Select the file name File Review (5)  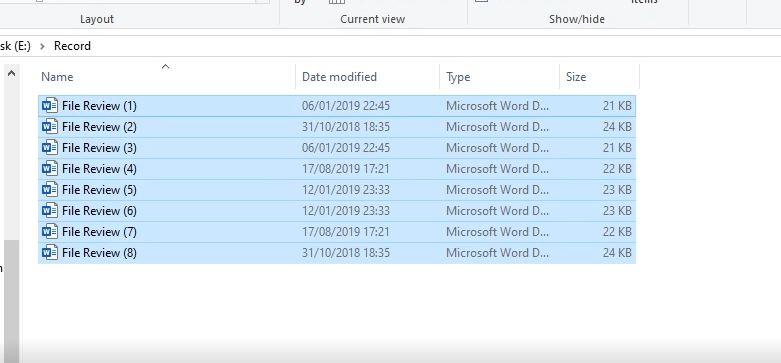pos(99,189)
